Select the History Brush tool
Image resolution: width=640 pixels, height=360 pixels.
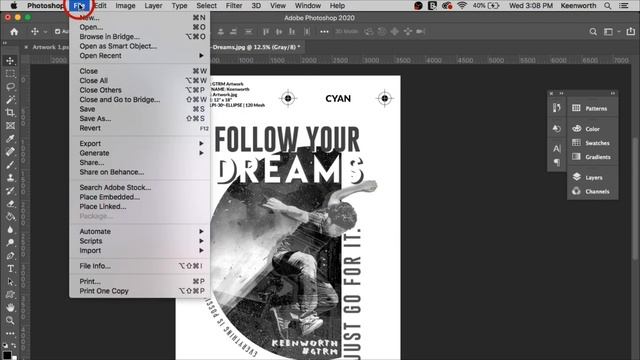pos(10,191)
